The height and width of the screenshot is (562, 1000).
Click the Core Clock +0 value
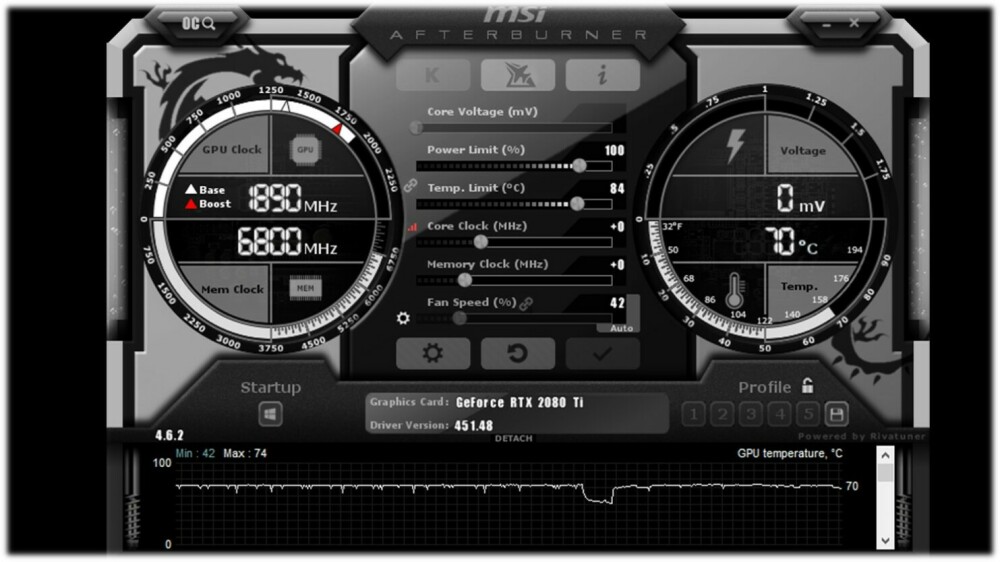617,226
